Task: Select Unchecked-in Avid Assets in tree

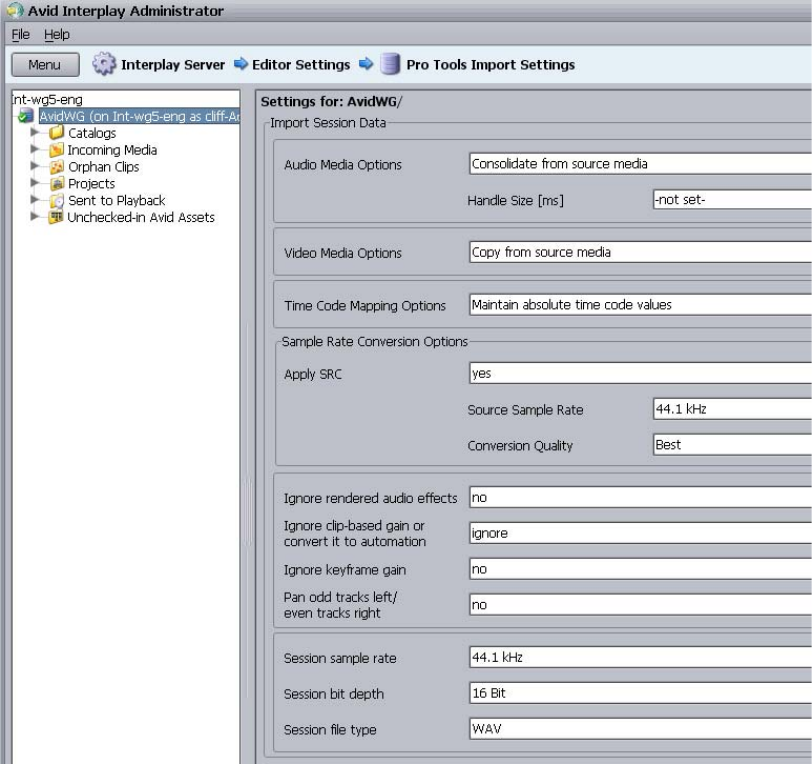Action: pos(141,218)
